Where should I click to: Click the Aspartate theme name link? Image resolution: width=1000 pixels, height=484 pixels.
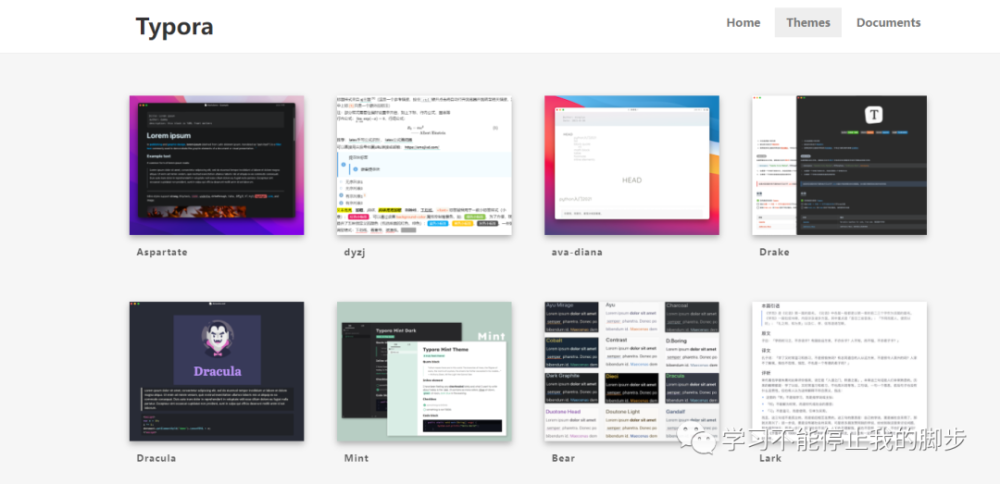[162, 252]
